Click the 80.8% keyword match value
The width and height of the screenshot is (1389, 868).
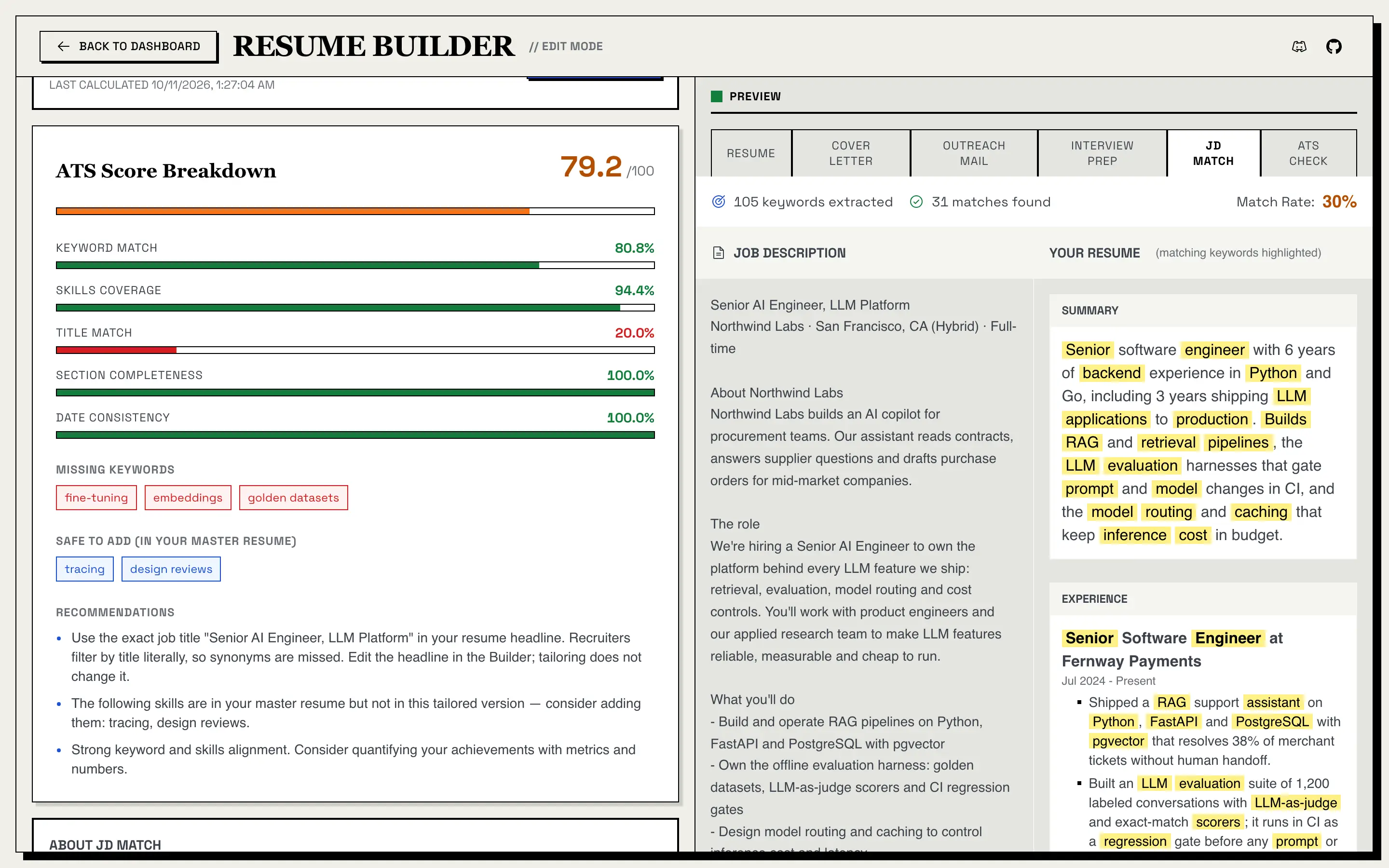point(634,248)
